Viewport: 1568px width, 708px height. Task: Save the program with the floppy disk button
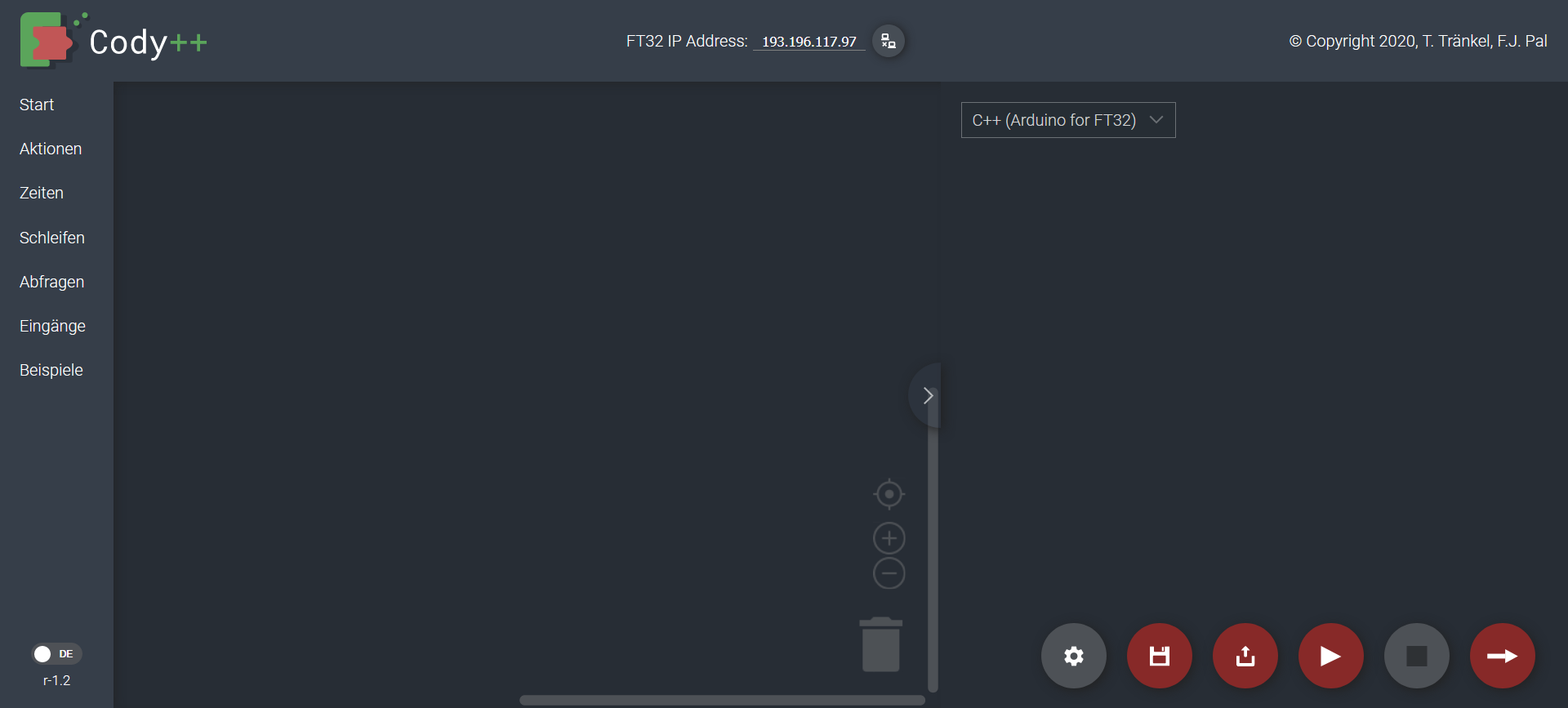pyautogui.click(x=1160, y=656)
